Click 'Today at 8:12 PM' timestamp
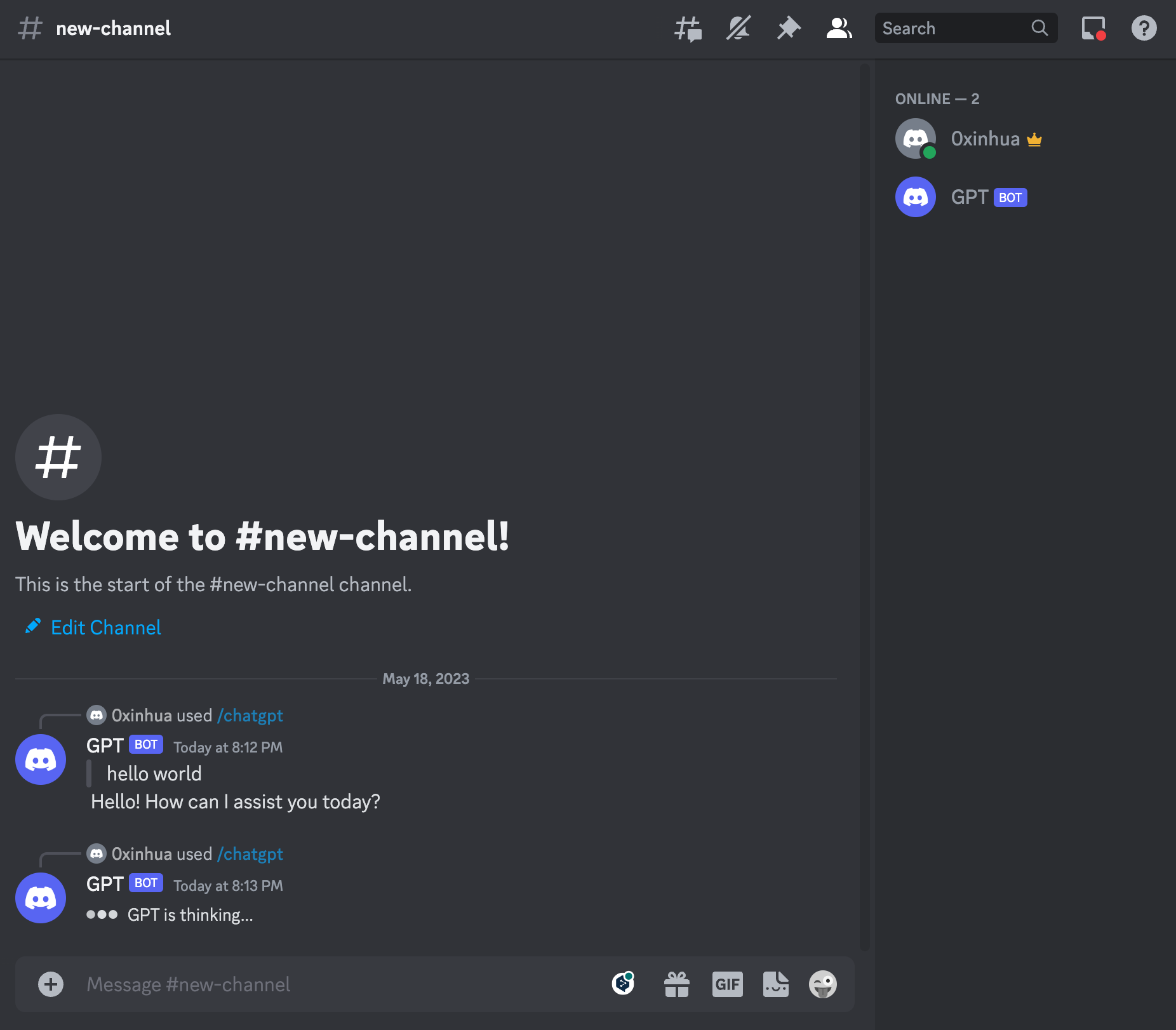 click(228, 747)
